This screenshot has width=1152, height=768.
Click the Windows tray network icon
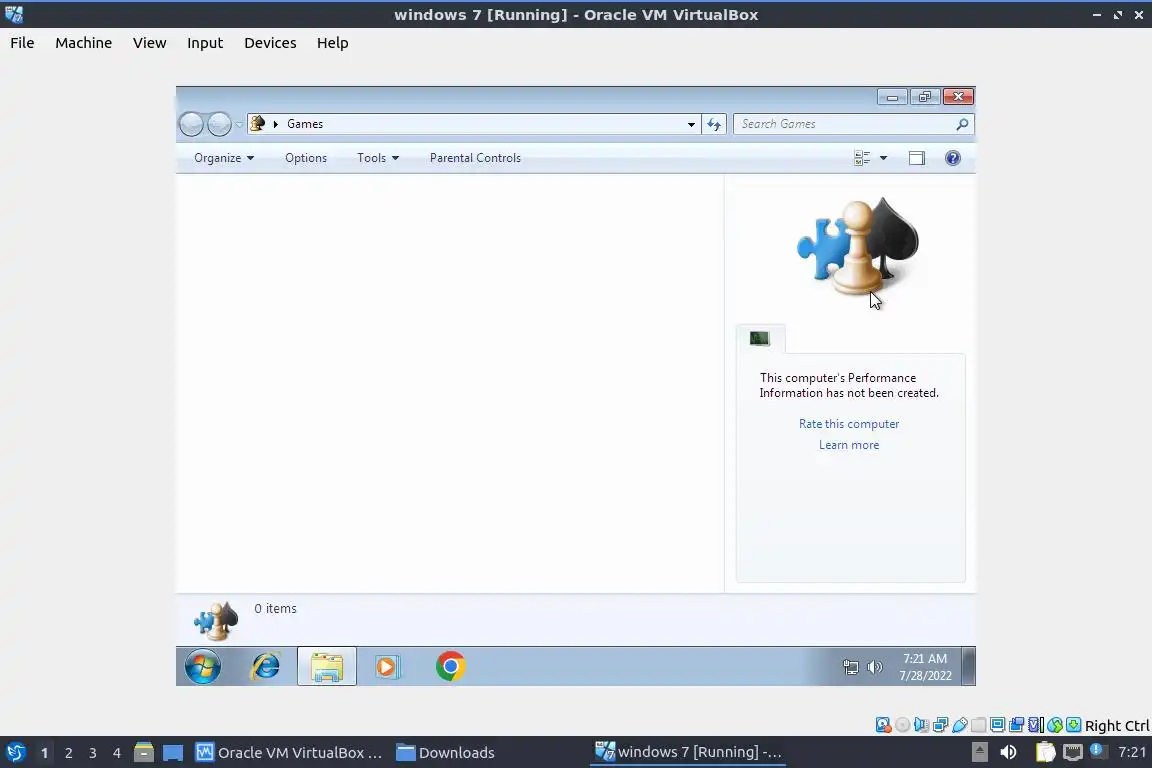pyautogui.click(x=850, y=667)
